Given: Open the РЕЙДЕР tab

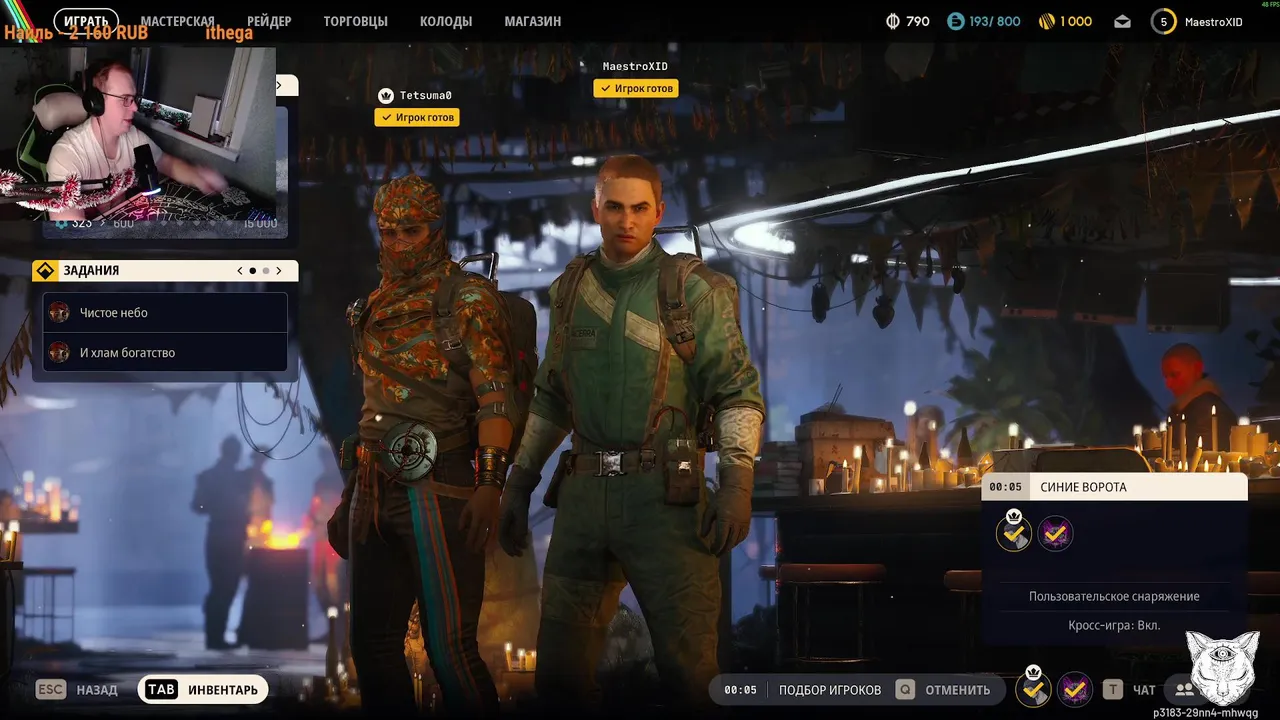Looking at the screenshot, I should coord(268,21).
